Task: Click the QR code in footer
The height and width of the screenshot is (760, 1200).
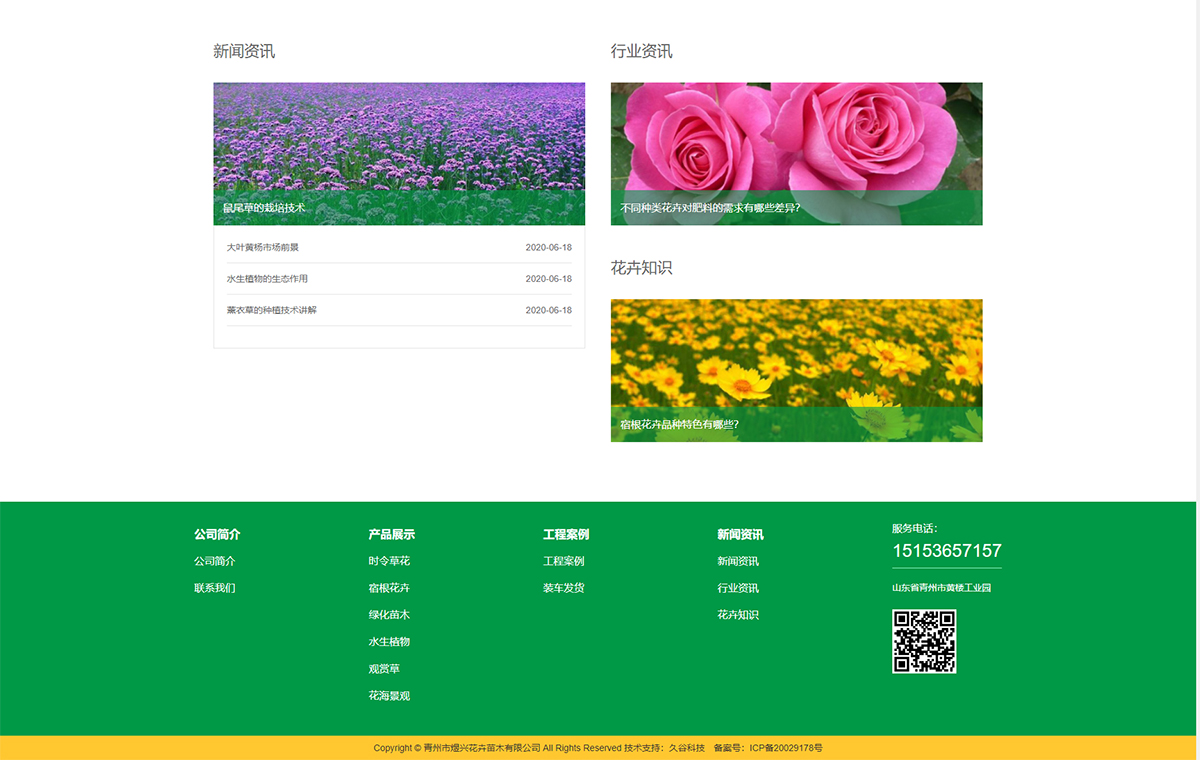Action: point(924,641)
